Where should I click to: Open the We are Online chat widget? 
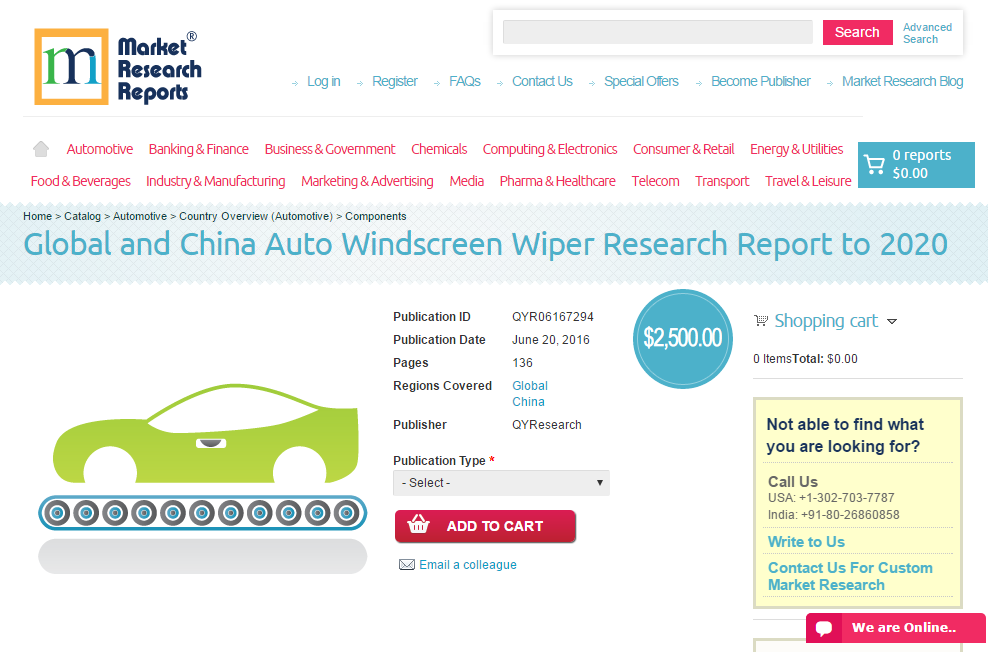[x=895, y=628]
